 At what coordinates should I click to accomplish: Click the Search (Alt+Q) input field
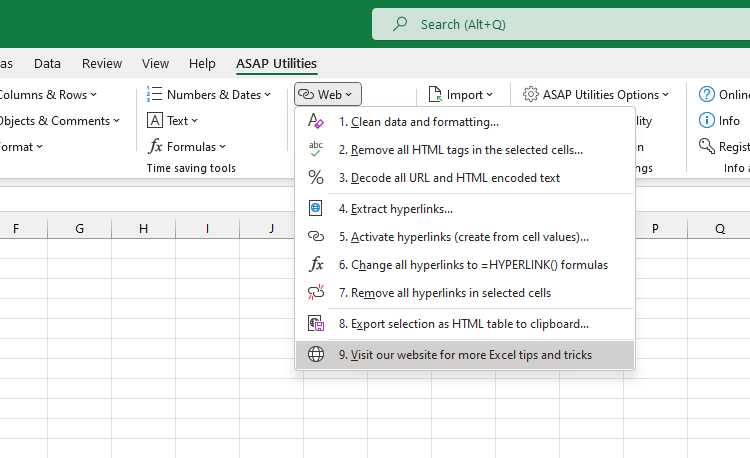pos(561,24)
